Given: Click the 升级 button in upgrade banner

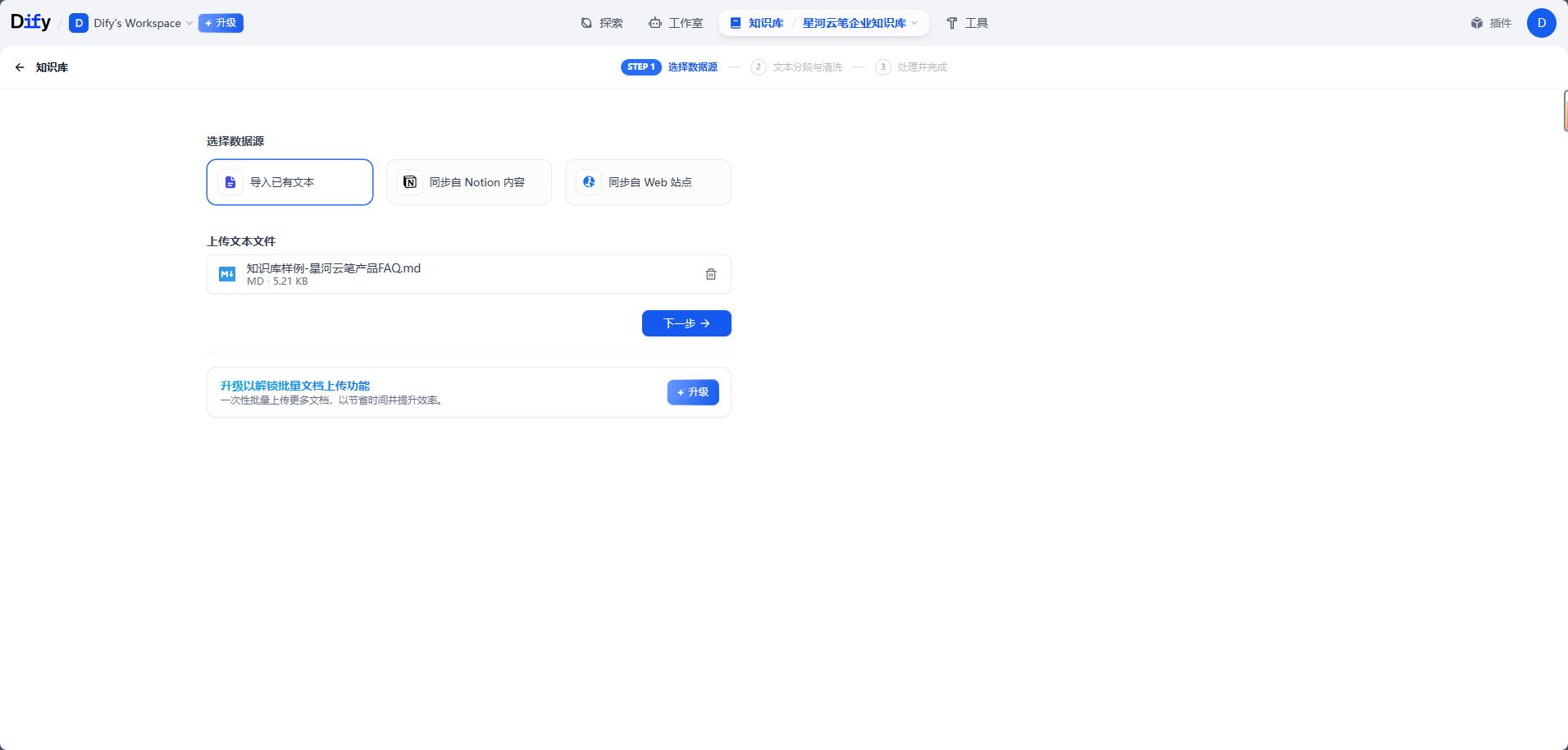Looking at the screenshot, I should click(693, 392).
